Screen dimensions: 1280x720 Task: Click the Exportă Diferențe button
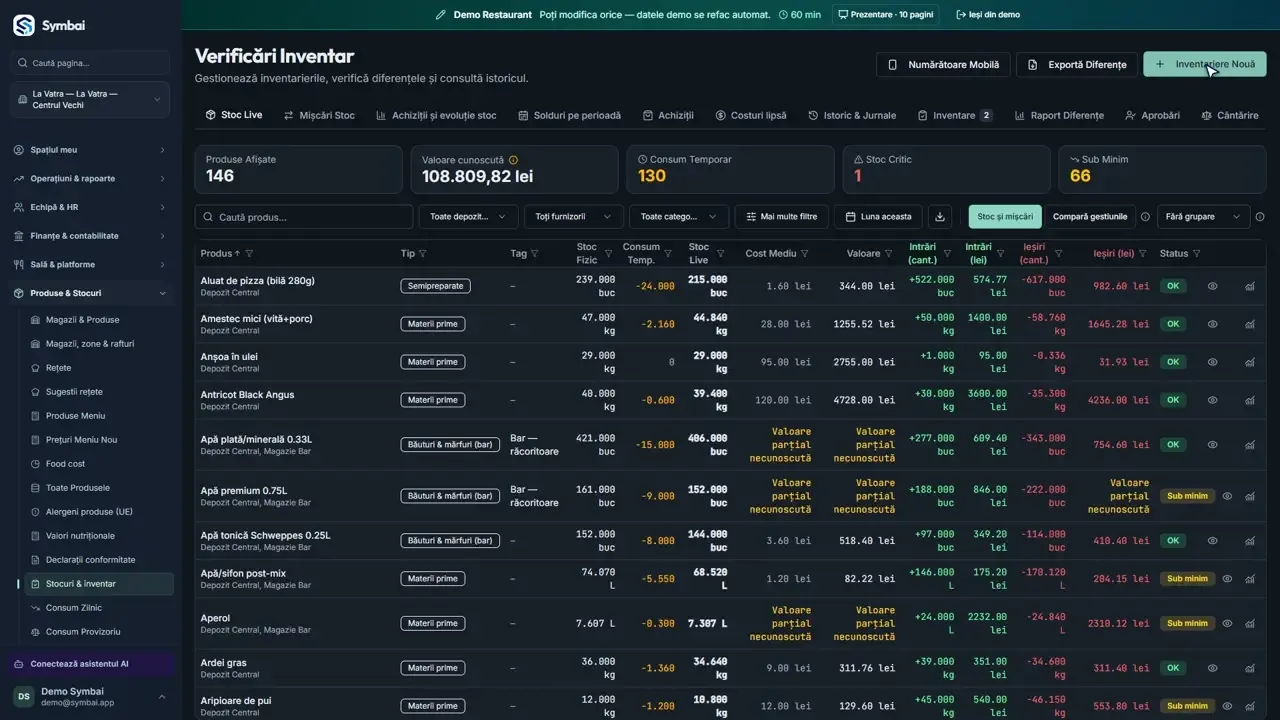point(1077,64)
